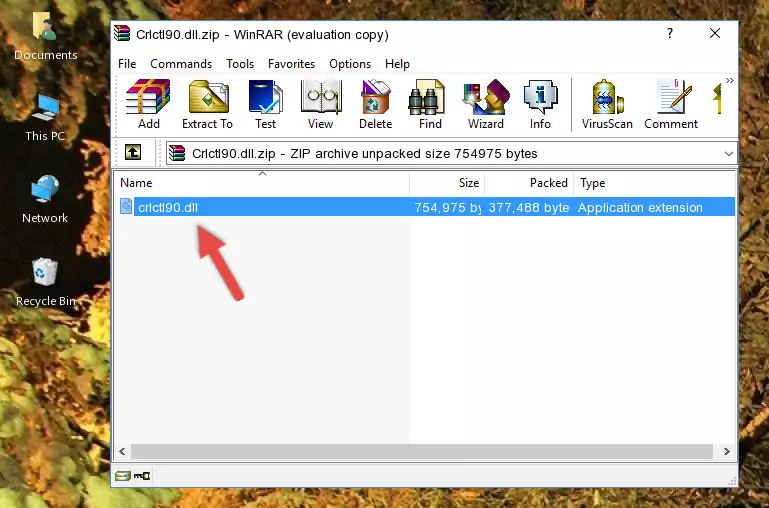
Task: Sort by Name column header
Action: [x=262, y=183]
